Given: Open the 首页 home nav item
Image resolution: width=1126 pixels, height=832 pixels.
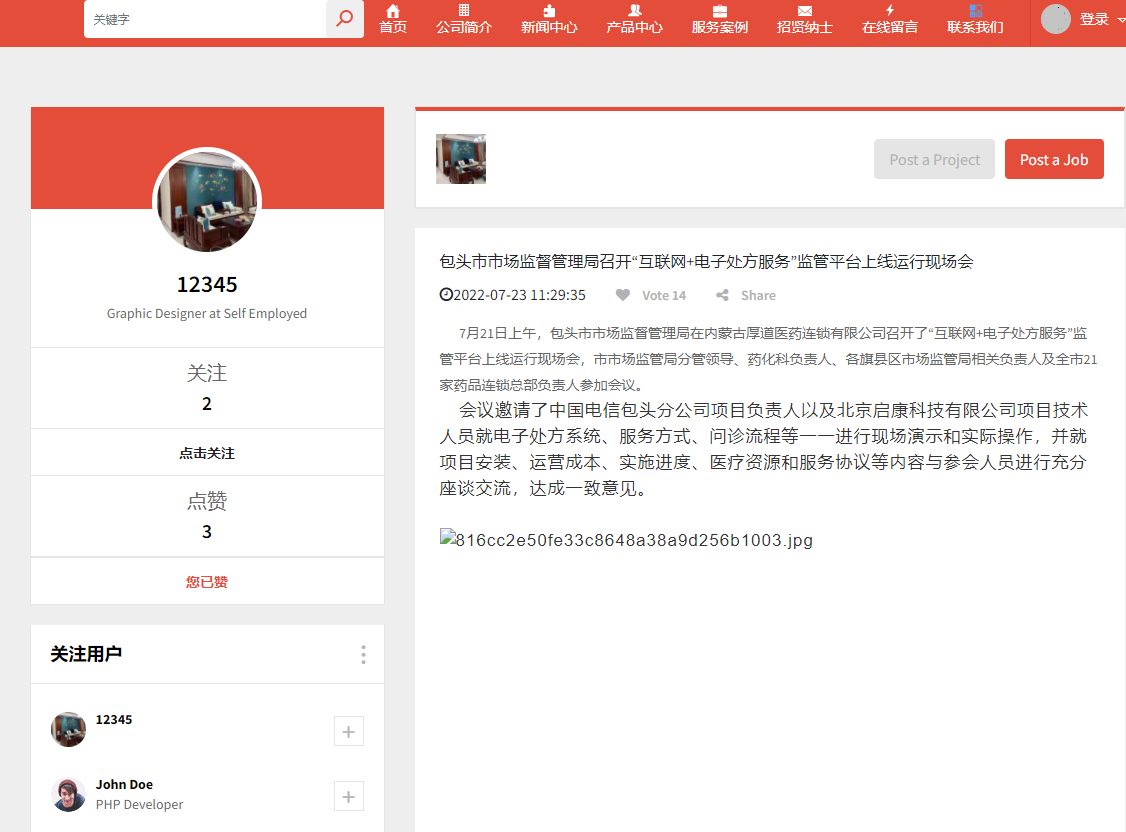Looking at the screenshot, I should [x=393, y=19].
